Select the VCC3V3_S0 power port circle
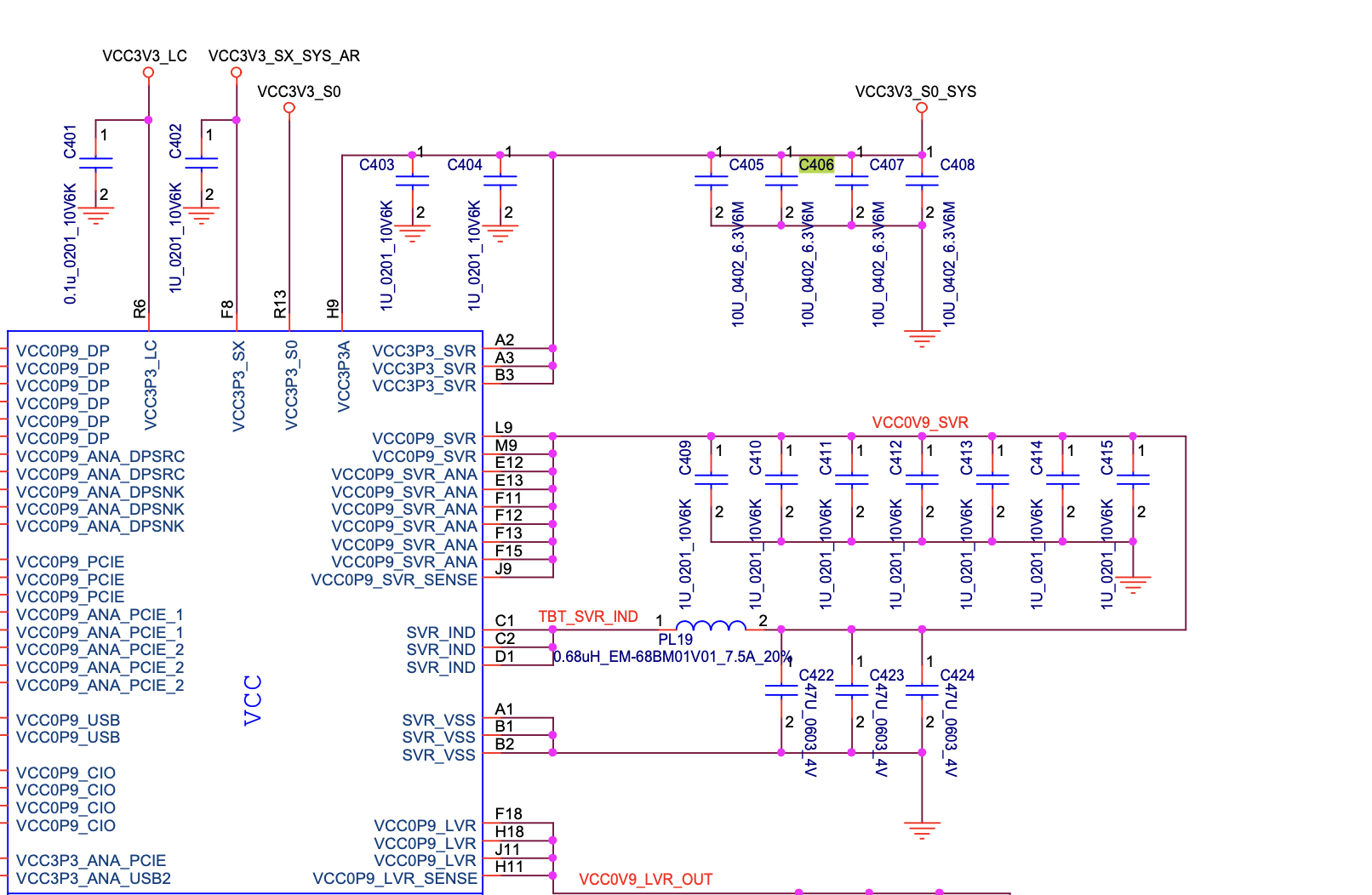The width and height of the screenshot is (1372, 895). pyautogui.click(x=289, y=108)
